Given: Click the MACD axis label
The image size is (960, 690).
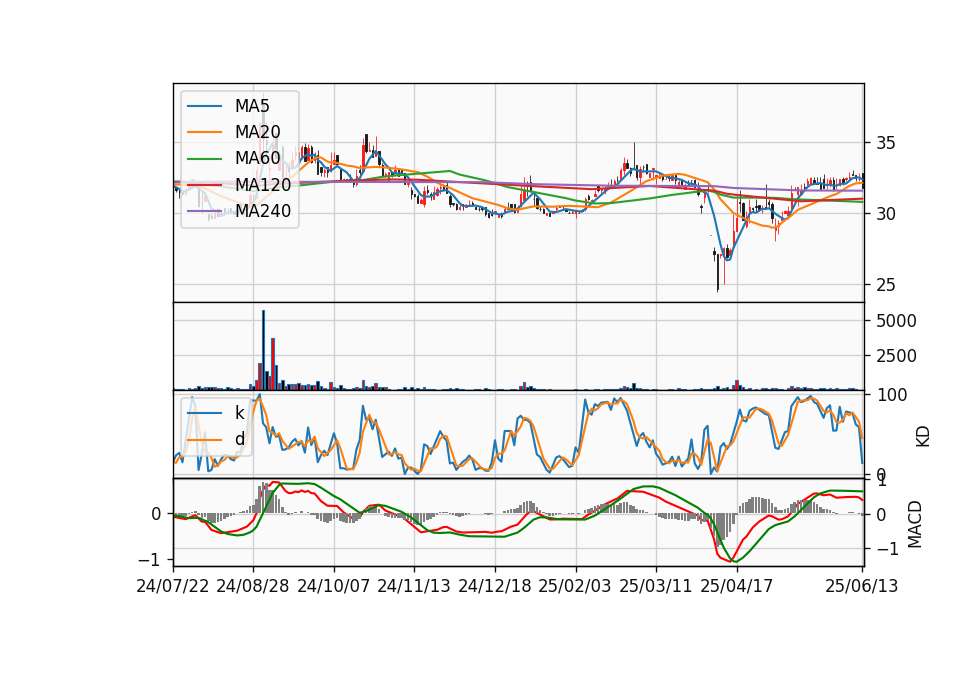Looking at the screenshot, I should pos(915,524).
